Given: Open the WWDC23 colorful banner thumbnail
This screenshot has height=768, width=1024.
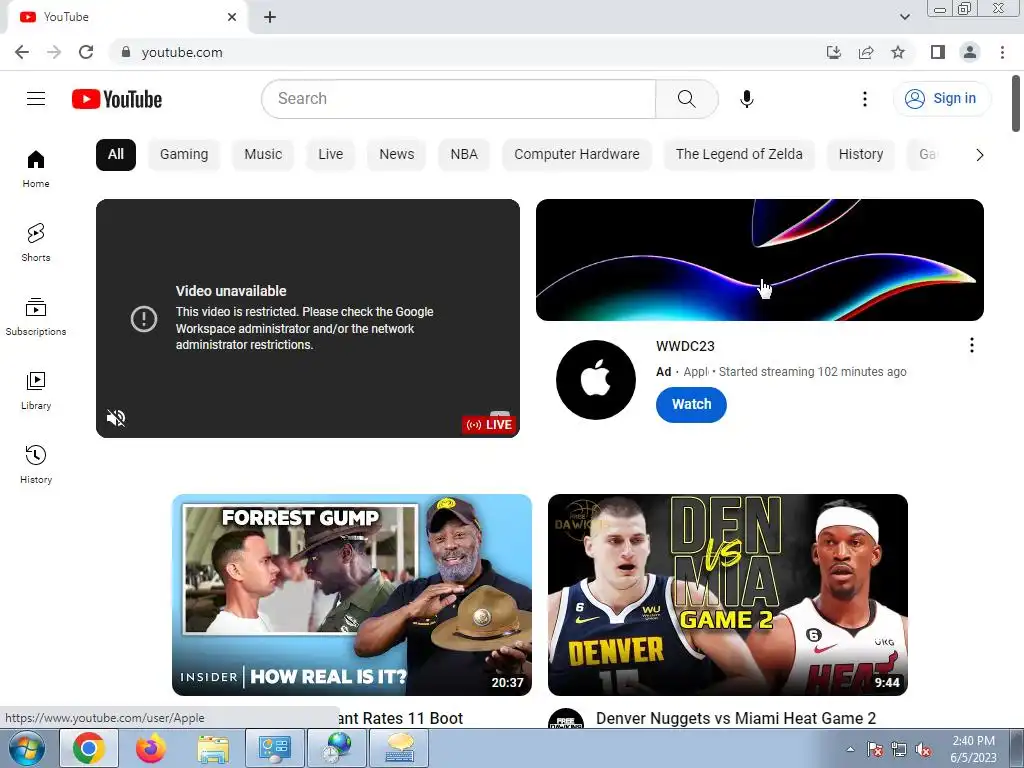Looking at the screenshot, I should pos(760,260).
